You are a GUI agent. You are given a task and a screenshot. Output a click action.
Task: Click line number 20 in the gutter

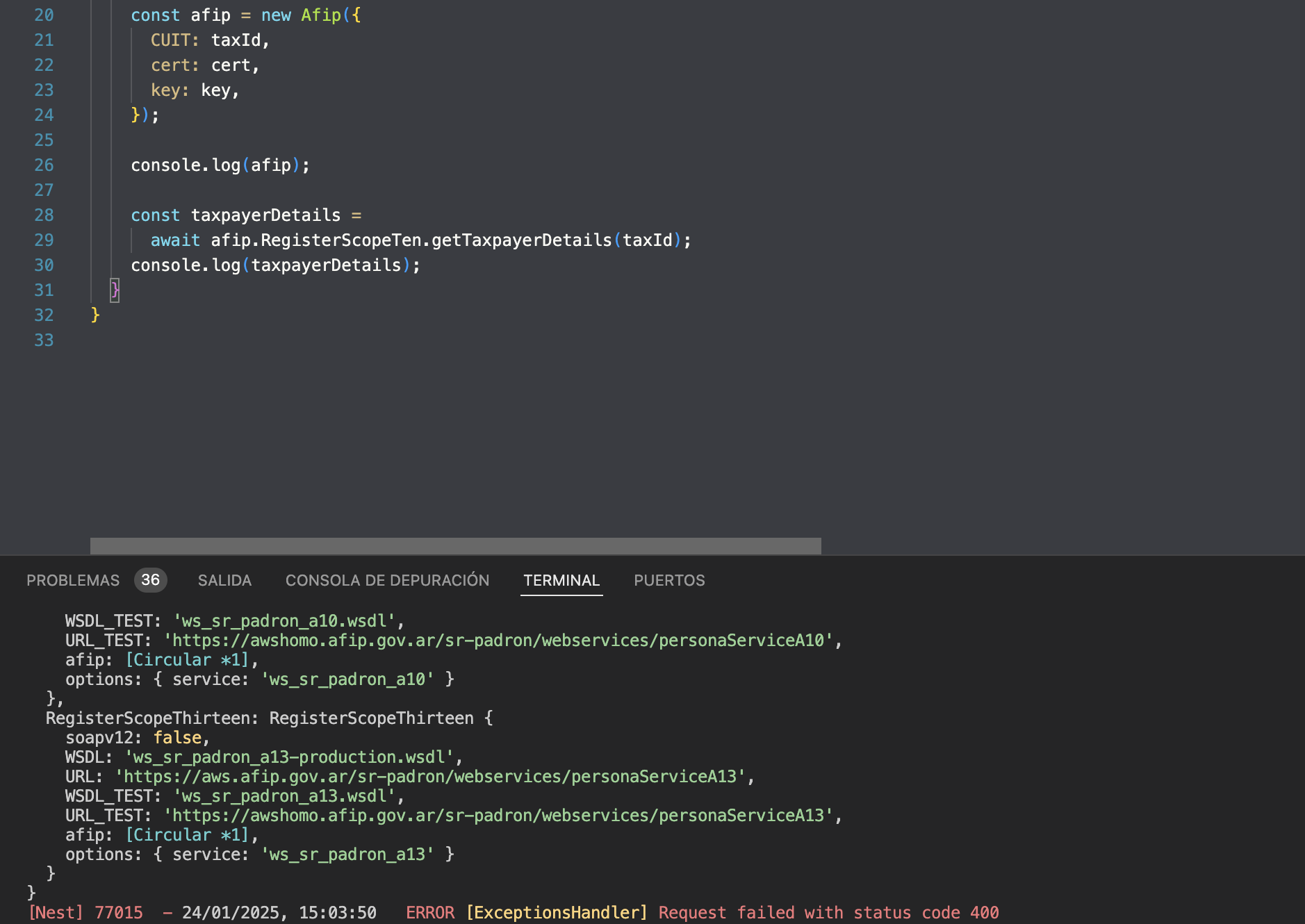point(44,15)
